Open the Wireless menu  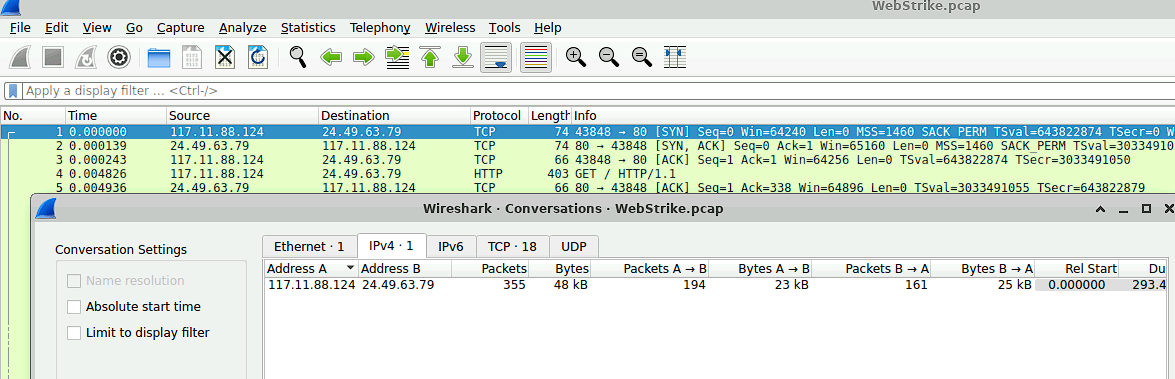(450, 28)
